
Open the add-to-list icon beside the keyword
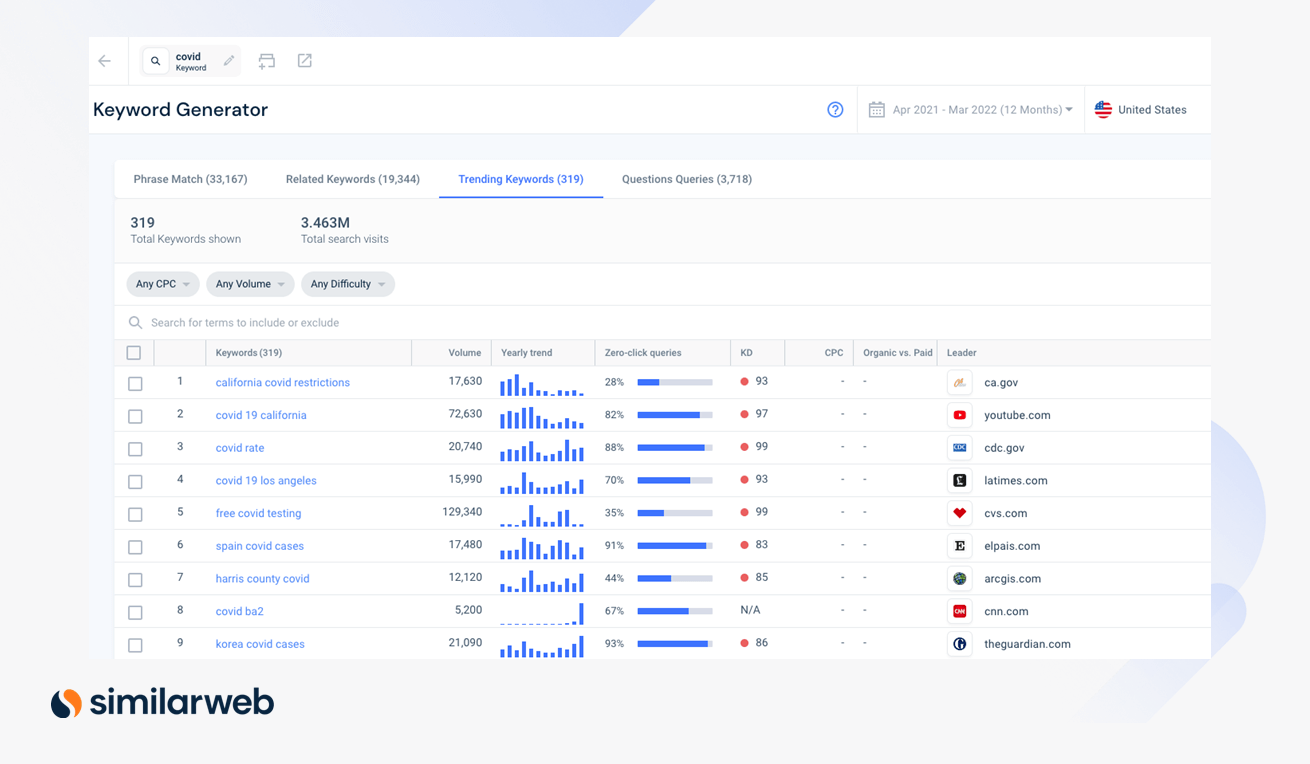[x=266, y=60]
